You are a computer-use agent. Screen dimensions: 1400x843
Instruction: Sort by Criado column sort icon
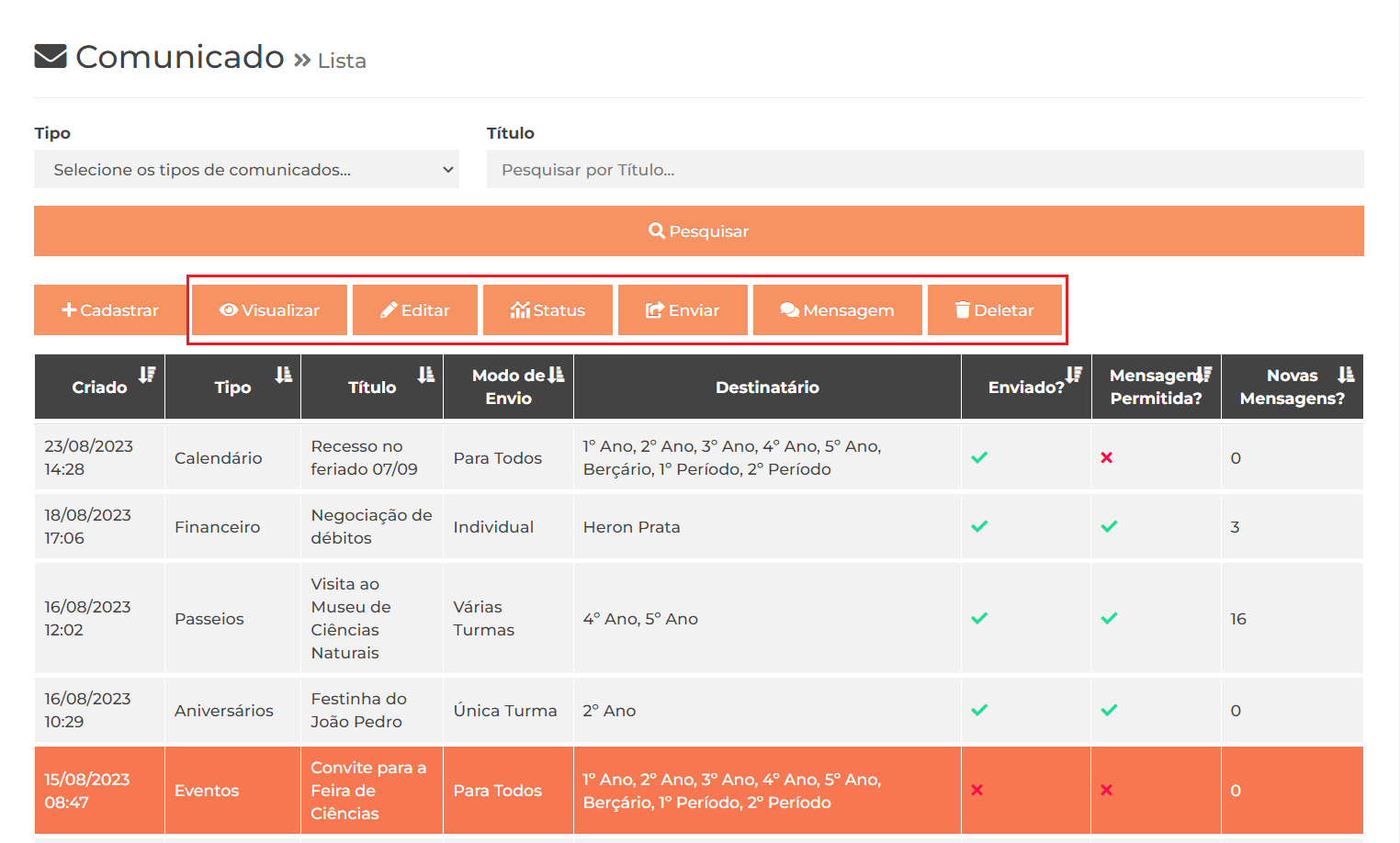(147, 375)
